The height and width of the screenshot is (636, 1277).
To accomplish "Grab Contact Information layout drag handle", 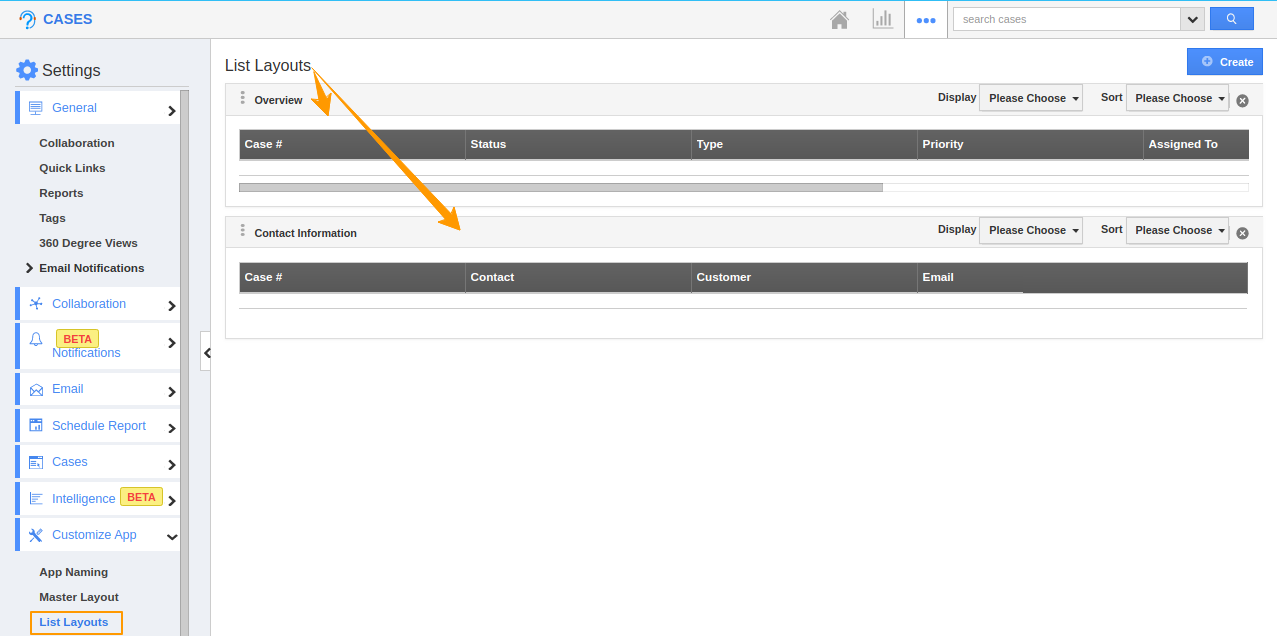I will (243, 231).
